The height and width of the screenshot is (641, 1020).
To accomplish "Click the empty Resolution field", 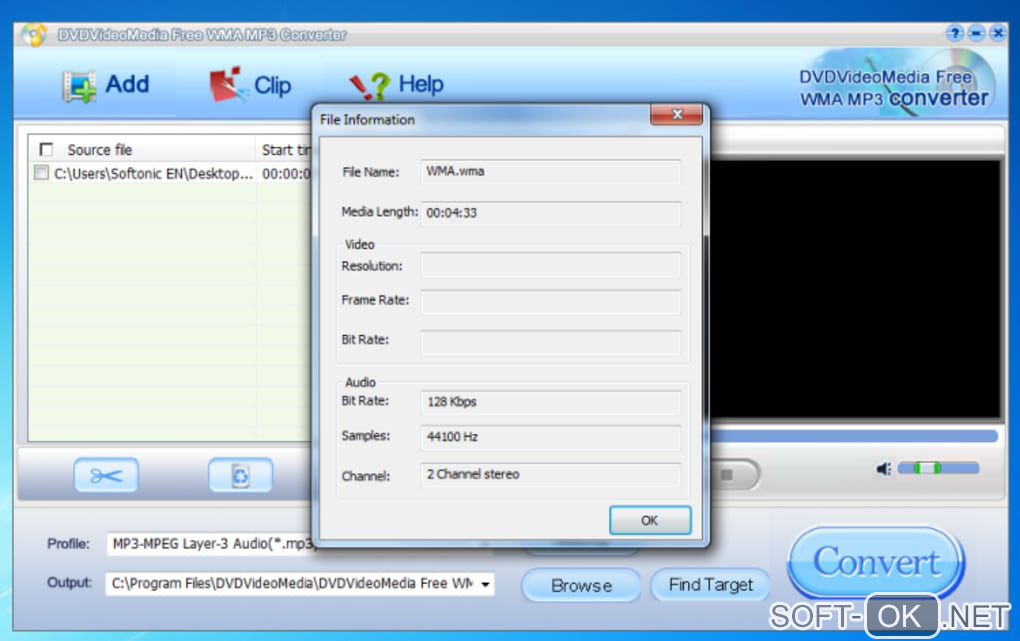I will coord(550,266).
